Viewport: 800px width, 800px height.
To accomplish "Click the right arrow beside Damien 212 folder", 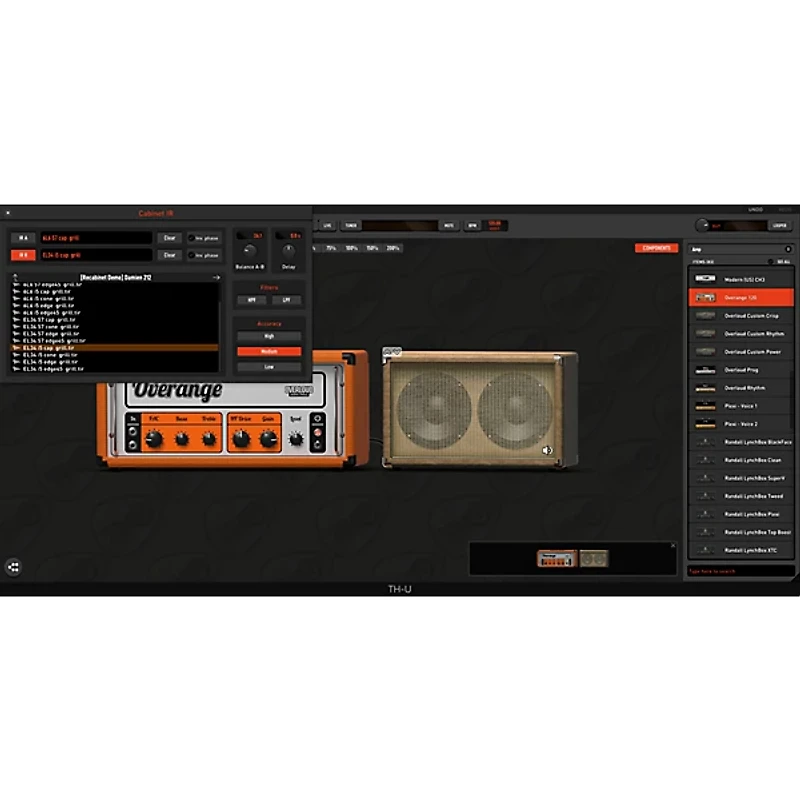I will (x=218, y=277).
